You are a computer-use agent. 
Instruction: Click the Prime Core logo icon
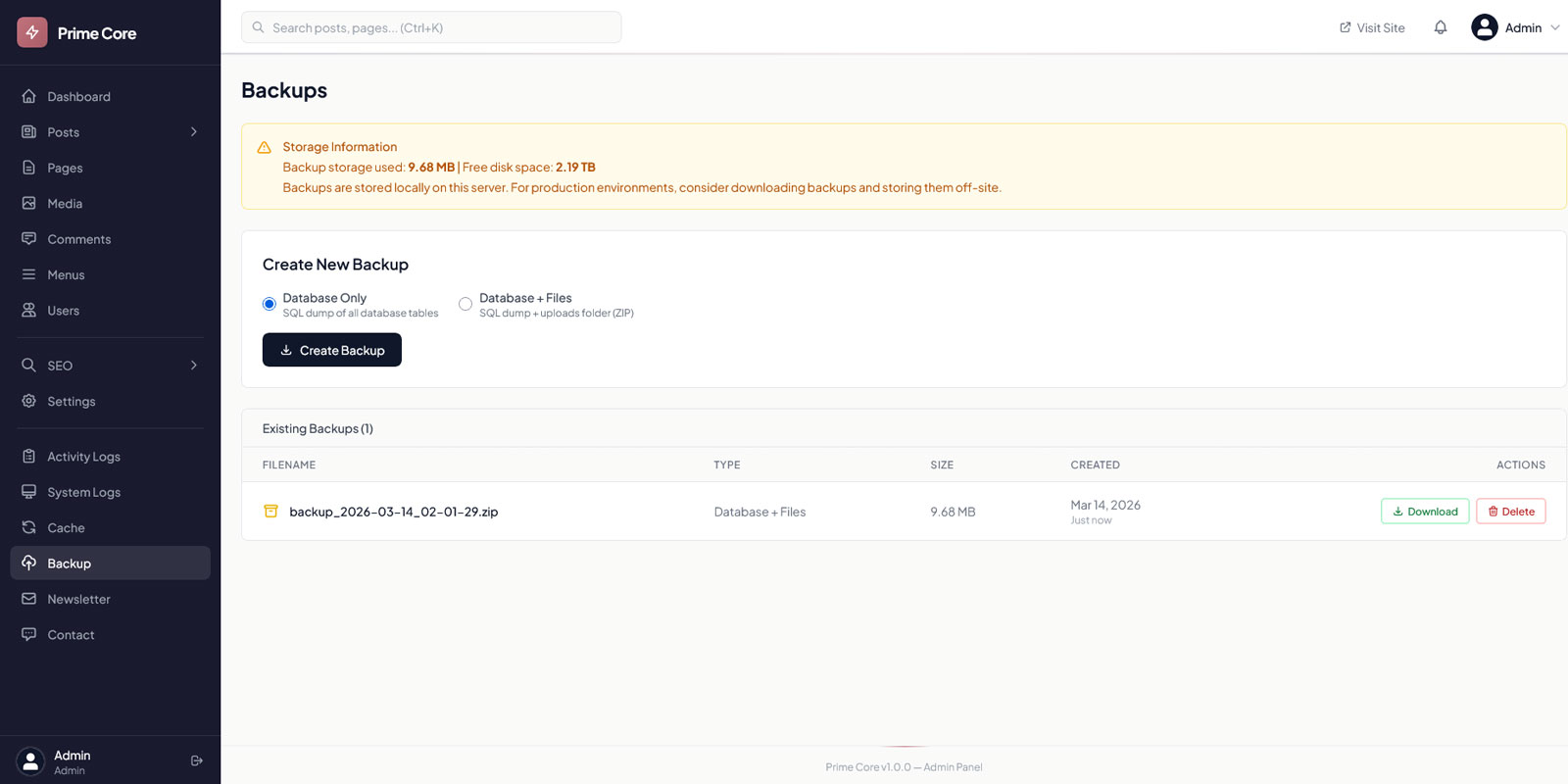(x=32, y=32)
